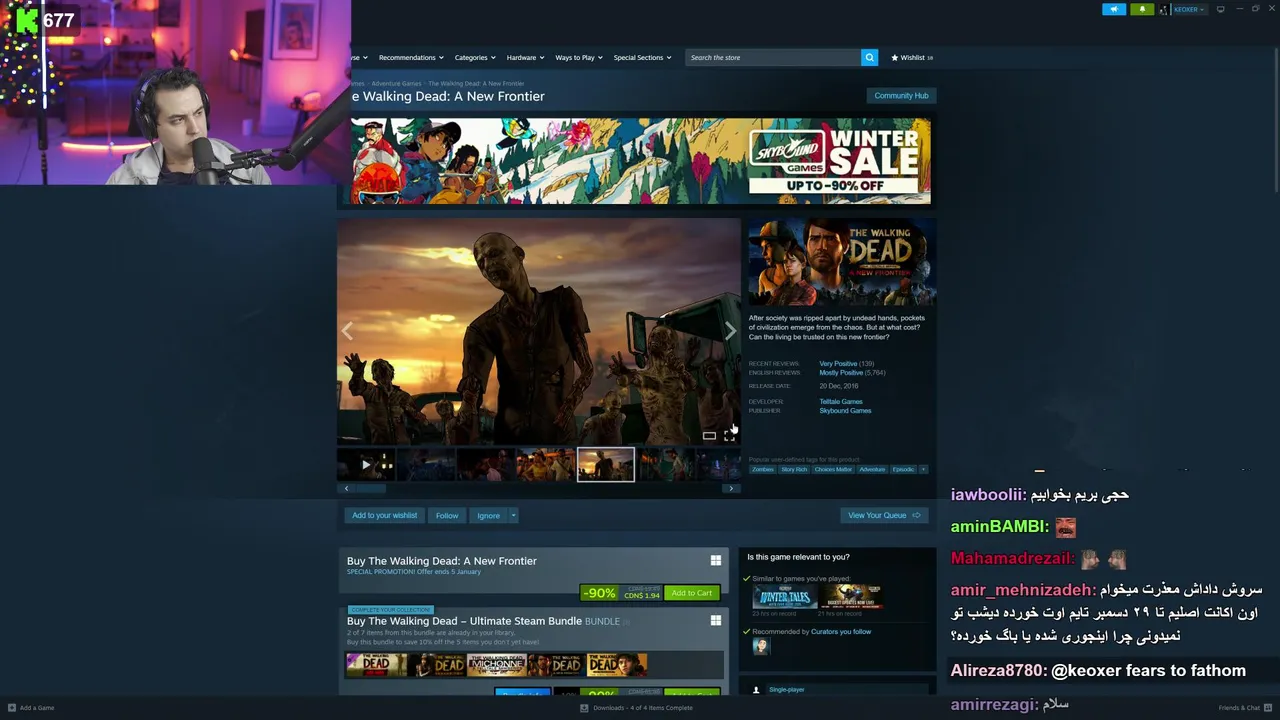Click Add to your wishlist
Screen dimensions: 1280x720
[x=384, y=515]
